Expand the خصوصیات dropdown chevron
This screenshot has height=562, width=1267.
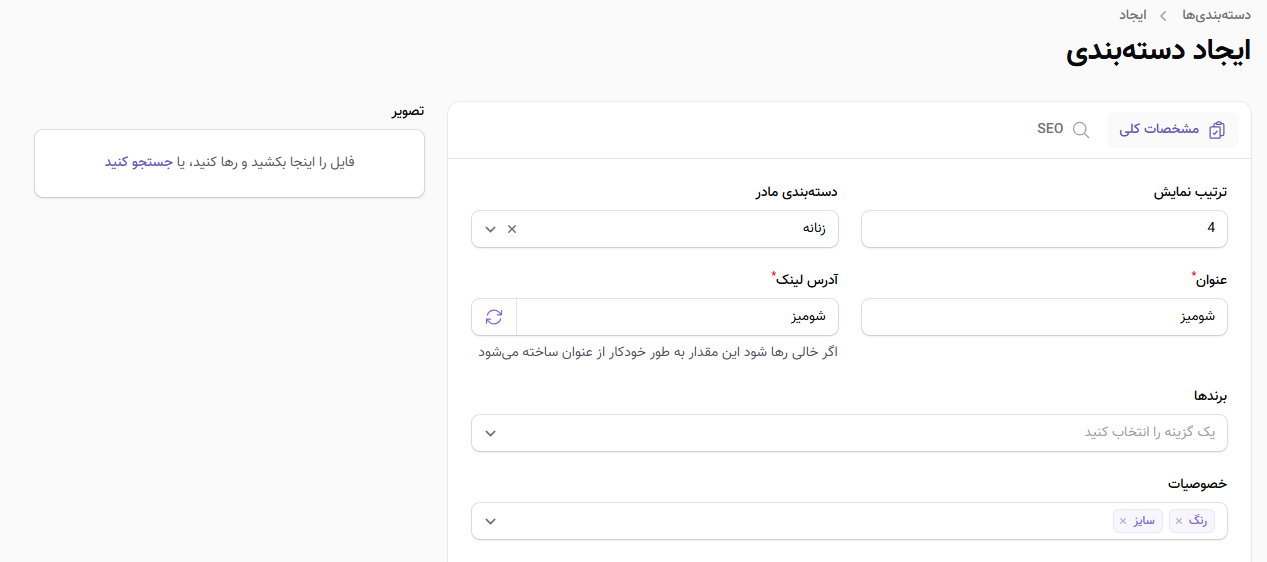point(490,521)
